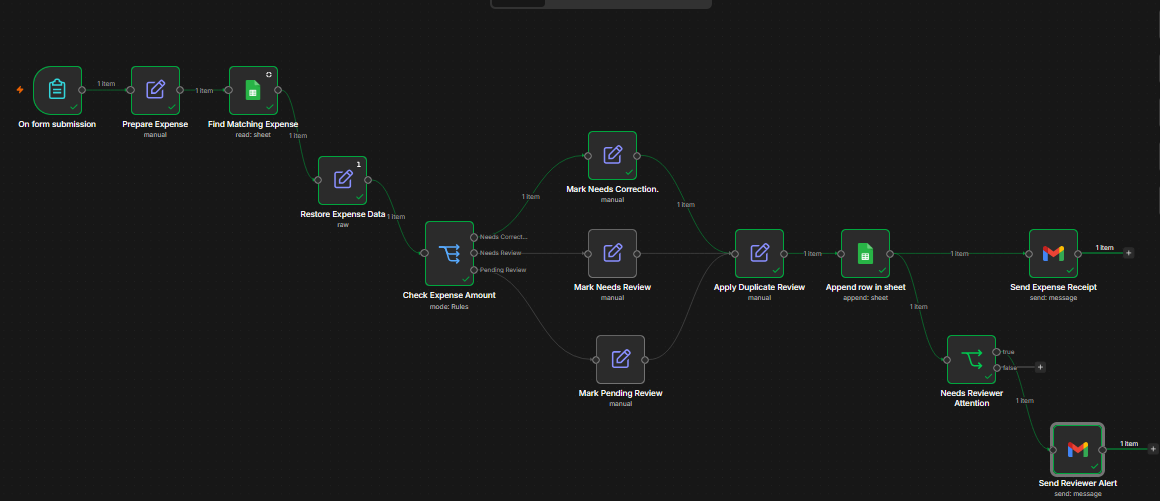1160x501 pixels.
Task: Select the 'Send Reviewer Alert' label
Action: click(x=1078, y=483)
